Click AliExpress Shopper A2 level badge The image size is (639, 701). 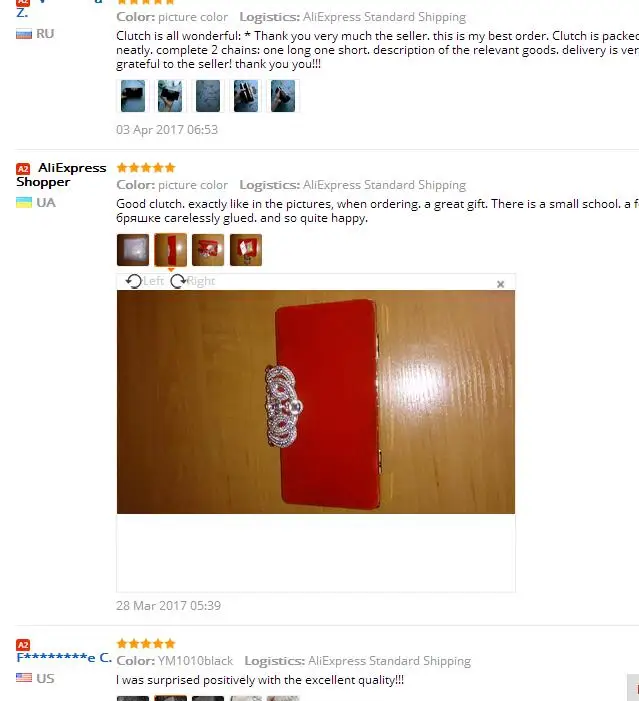[x=23, y=169]
